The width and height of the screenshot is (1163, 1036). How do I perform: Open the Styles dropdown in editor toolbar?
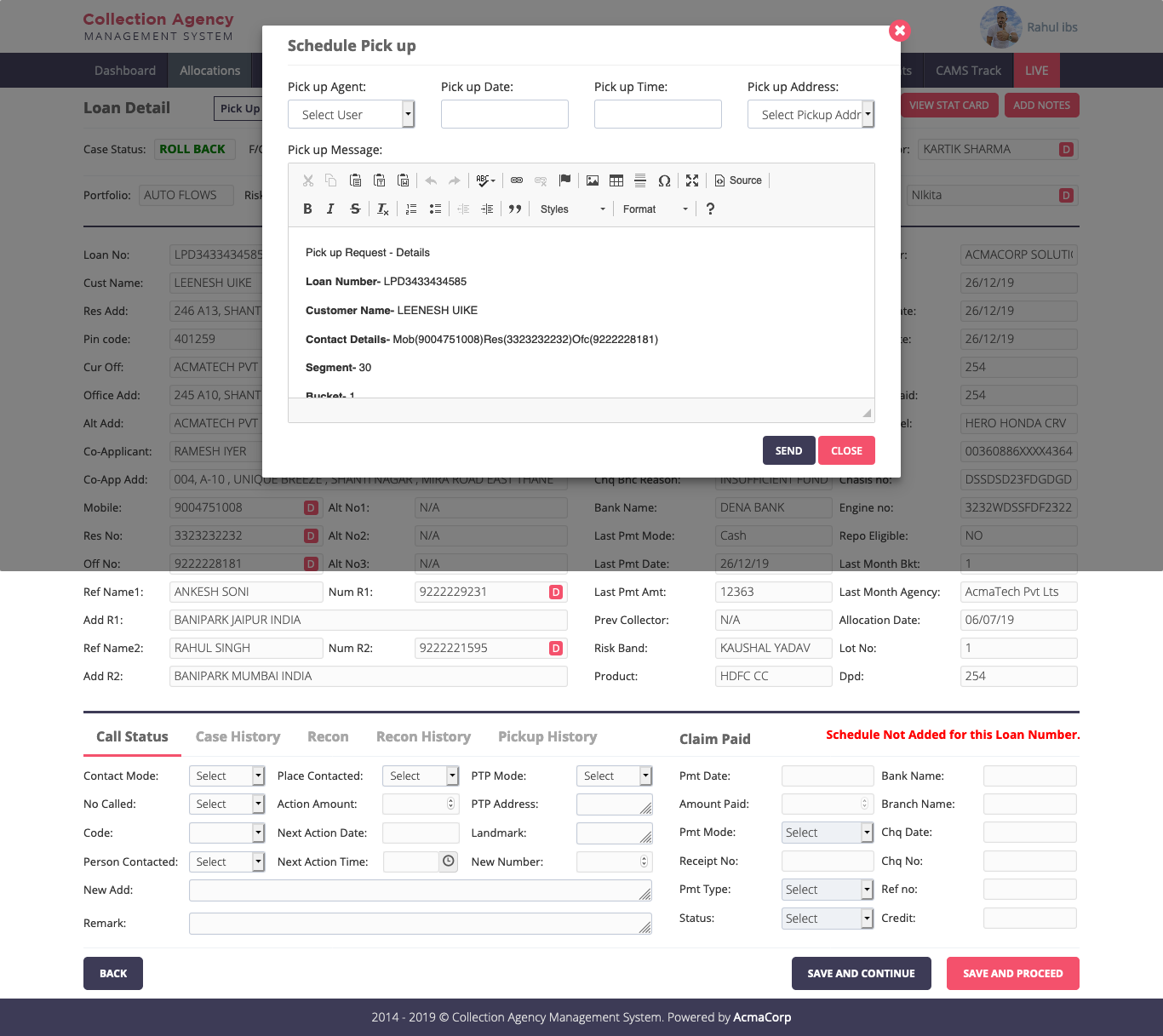572,209
